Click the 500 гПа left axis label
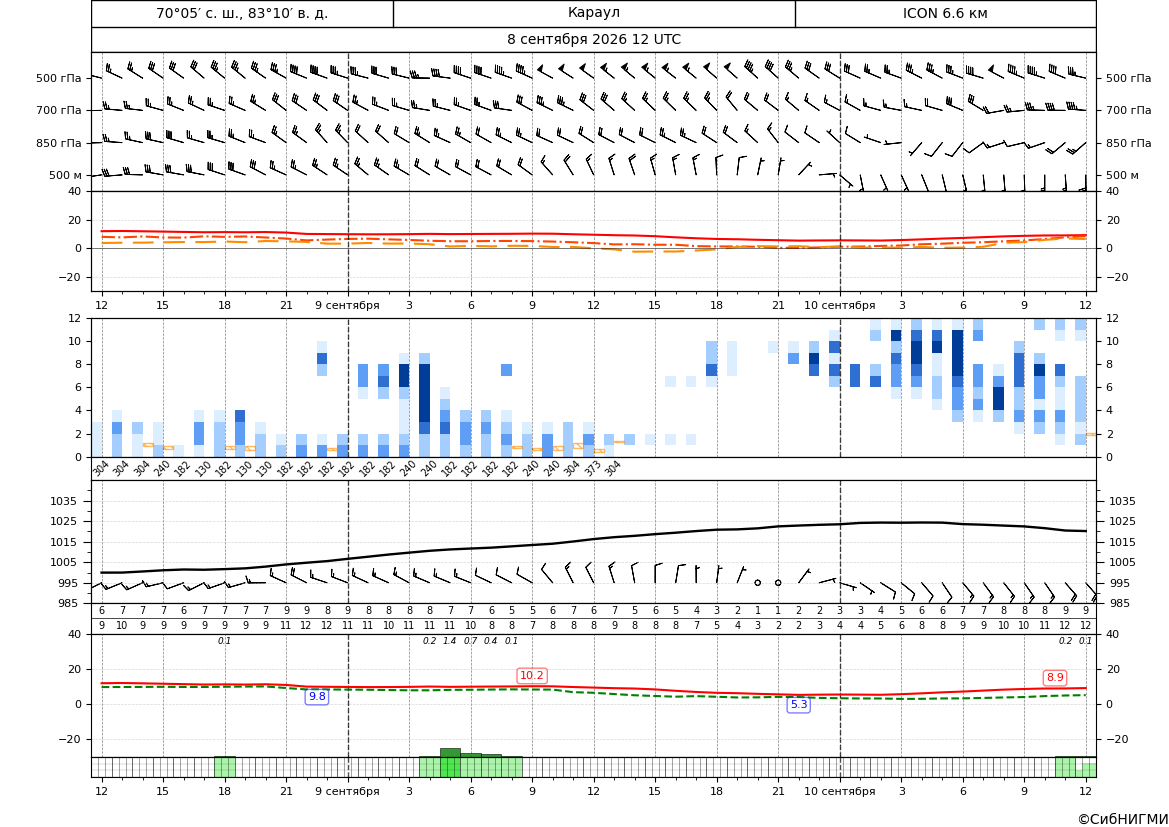This screenshot has width=1169, height=827. click(x=58, y=78)
